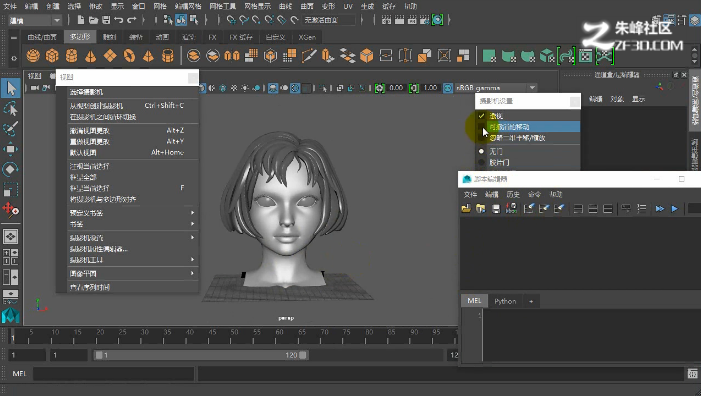Close the camera settings torn-off panel
The height and width of the screenshot is (396, 701).
[x=575, y=102]
